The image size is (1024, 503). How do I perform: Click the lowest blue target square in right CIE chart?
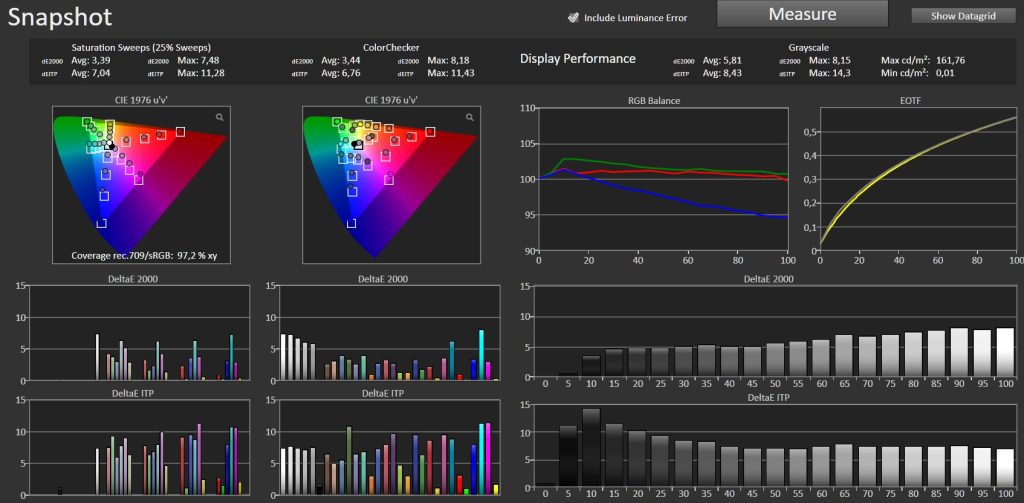point(352,223)
